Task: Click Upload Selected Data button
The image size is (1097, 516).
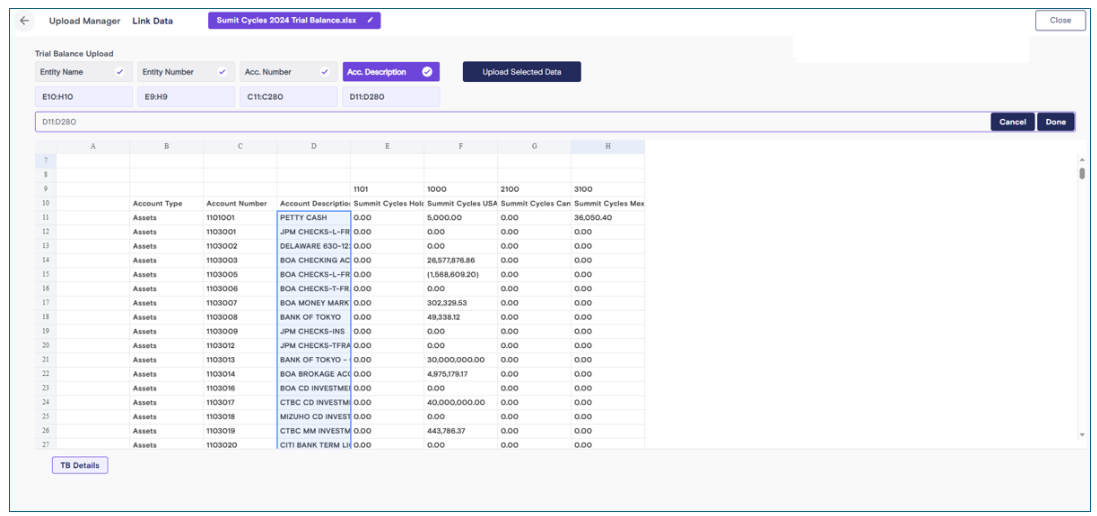Action: point(522,71)
